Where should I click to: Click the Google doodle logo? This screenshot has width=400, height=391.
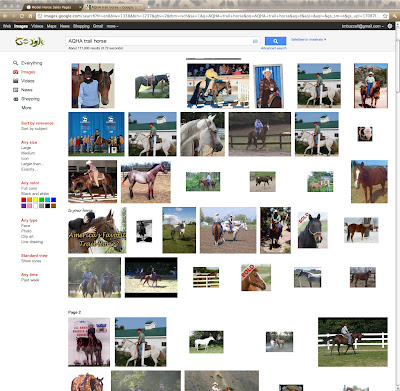point(30,42)
